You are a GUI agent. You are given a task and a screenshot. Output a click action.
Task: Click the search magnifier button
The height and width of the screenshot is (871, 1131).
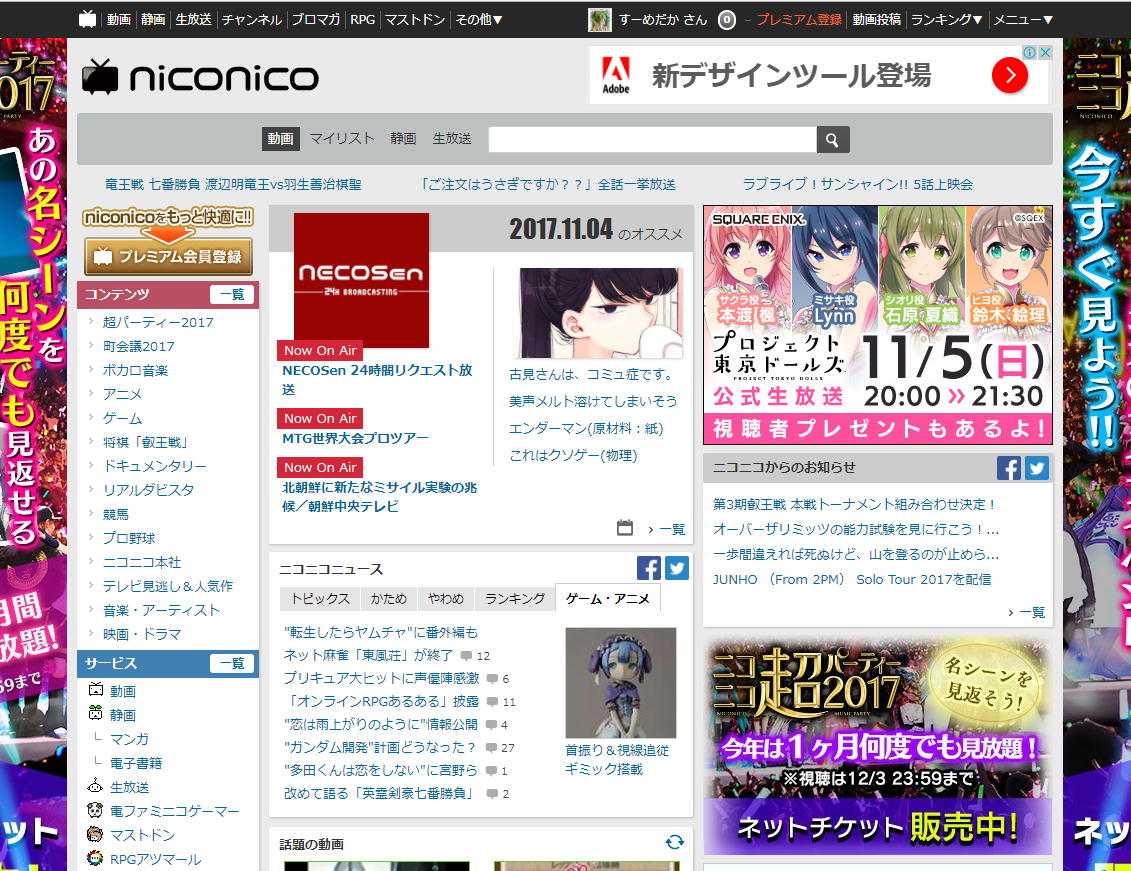(832, 140)
